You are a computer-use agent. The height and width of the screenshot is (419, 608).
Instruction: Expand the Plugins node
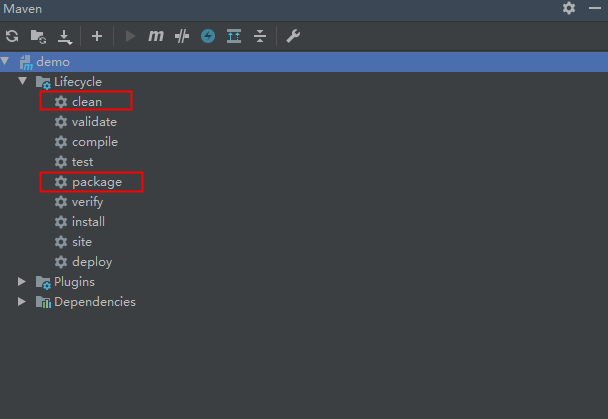click(22, 281)
